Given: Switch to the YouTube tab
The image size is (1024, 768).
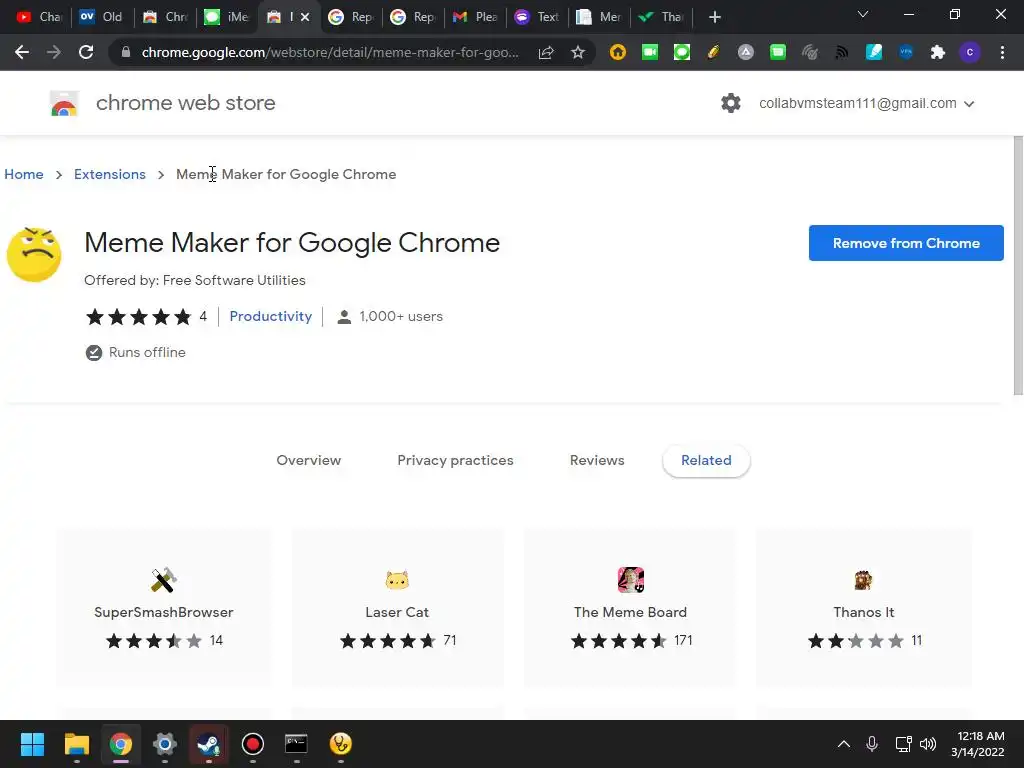Looking at the screenshot, I should point(39,17).
